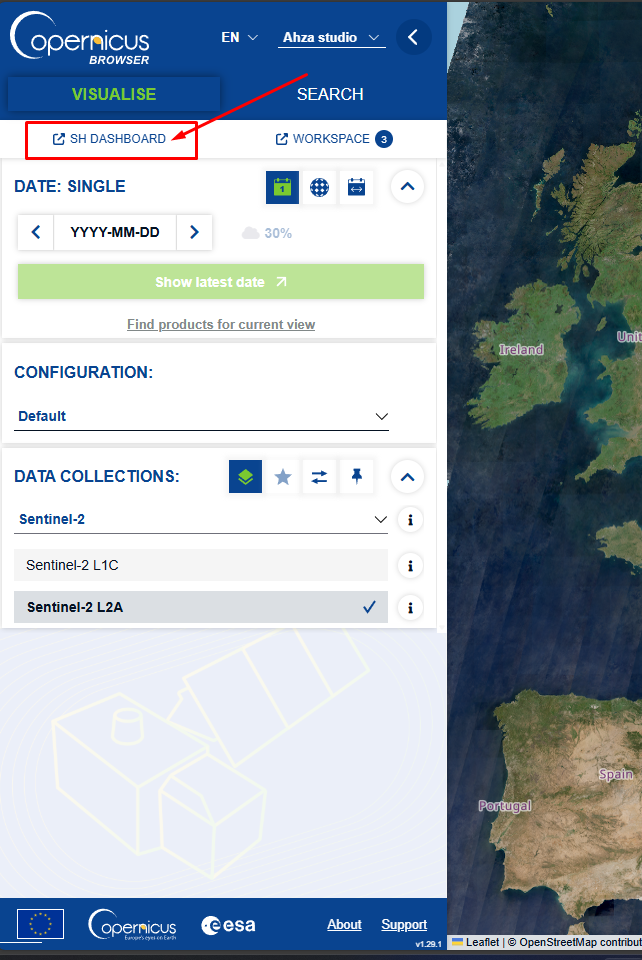This screenshot has height=960, width=642.
Task: Click the Copernicus Browser logo in the header
Action: 80,39
